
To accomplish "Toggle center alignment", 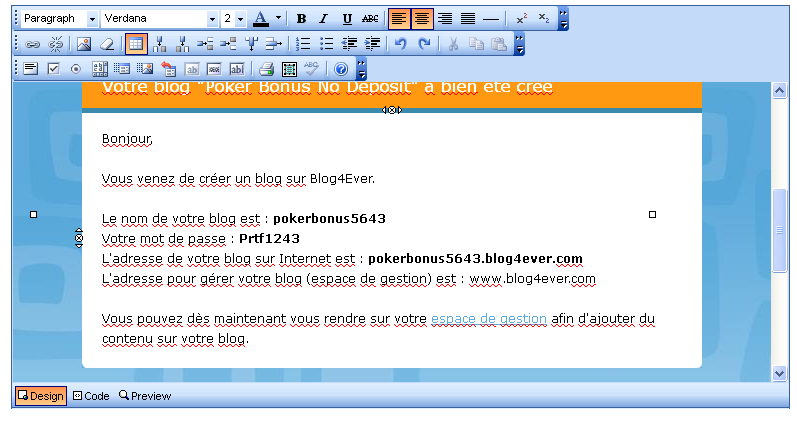I will (x=422, y=19).
